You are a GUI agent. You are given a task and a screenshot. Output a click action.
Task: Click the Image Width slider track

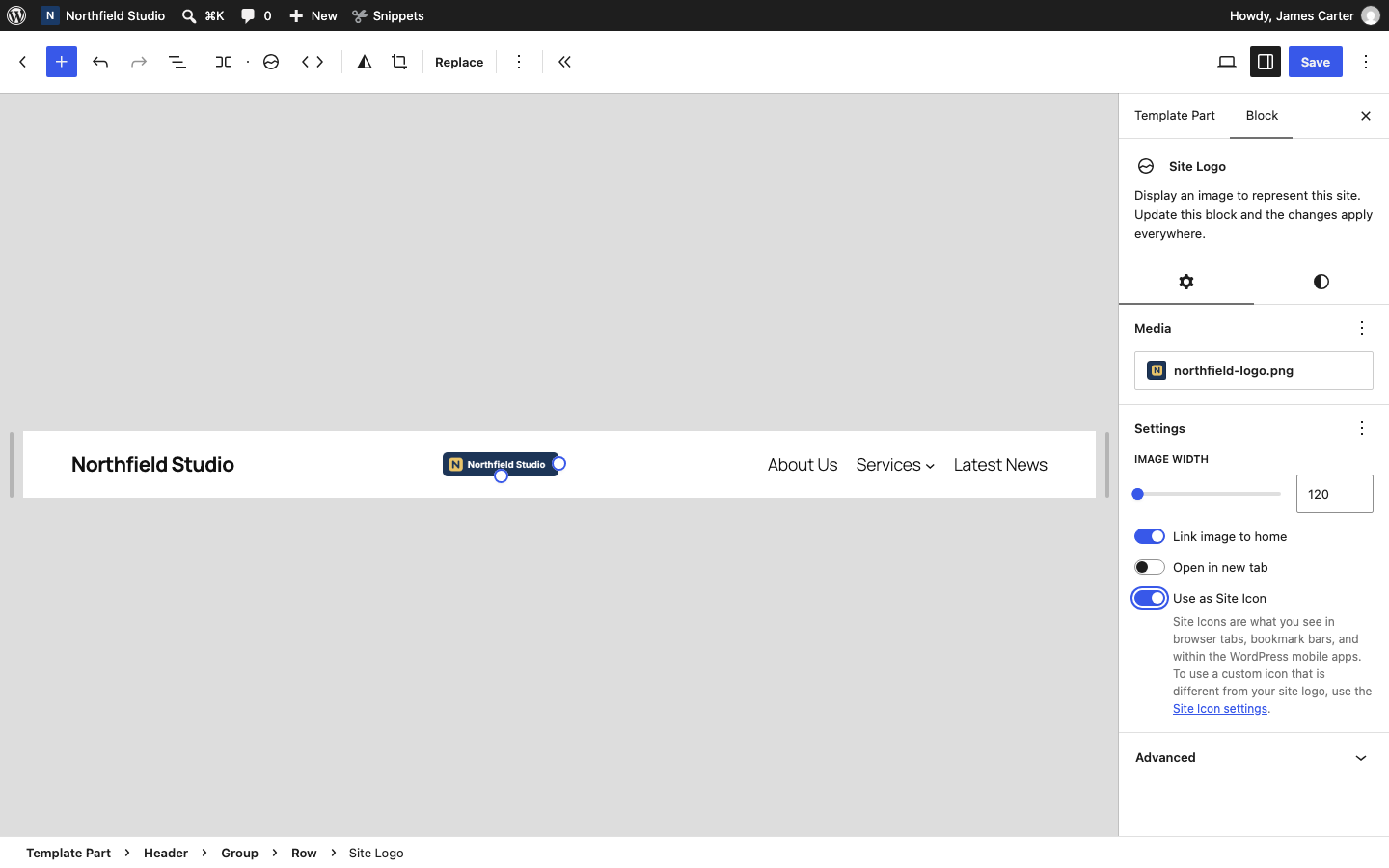coord(1208,494)
